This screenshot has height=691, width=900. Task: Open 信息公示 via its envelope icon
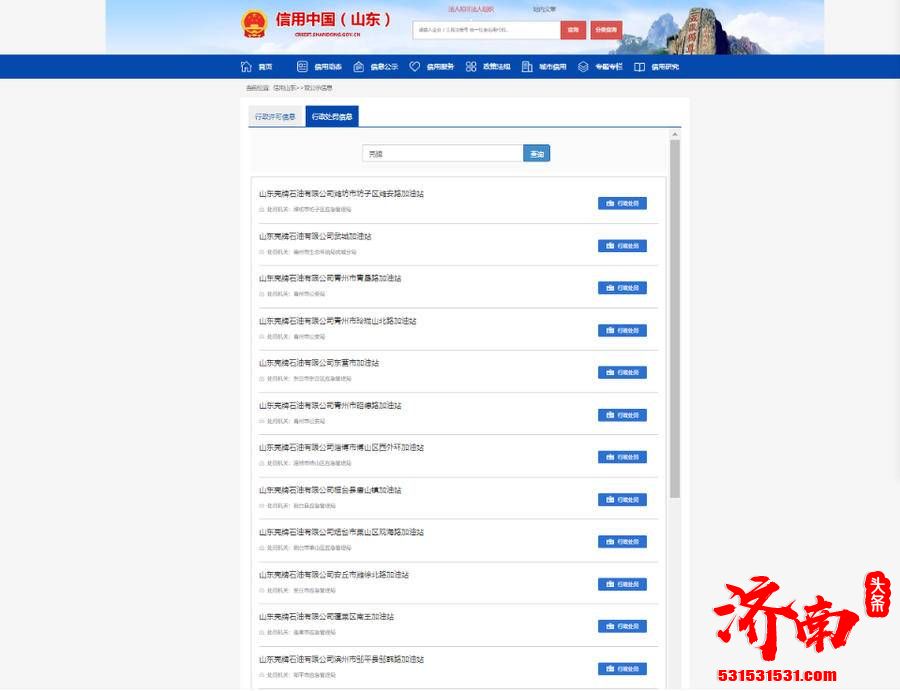(357, 66)
